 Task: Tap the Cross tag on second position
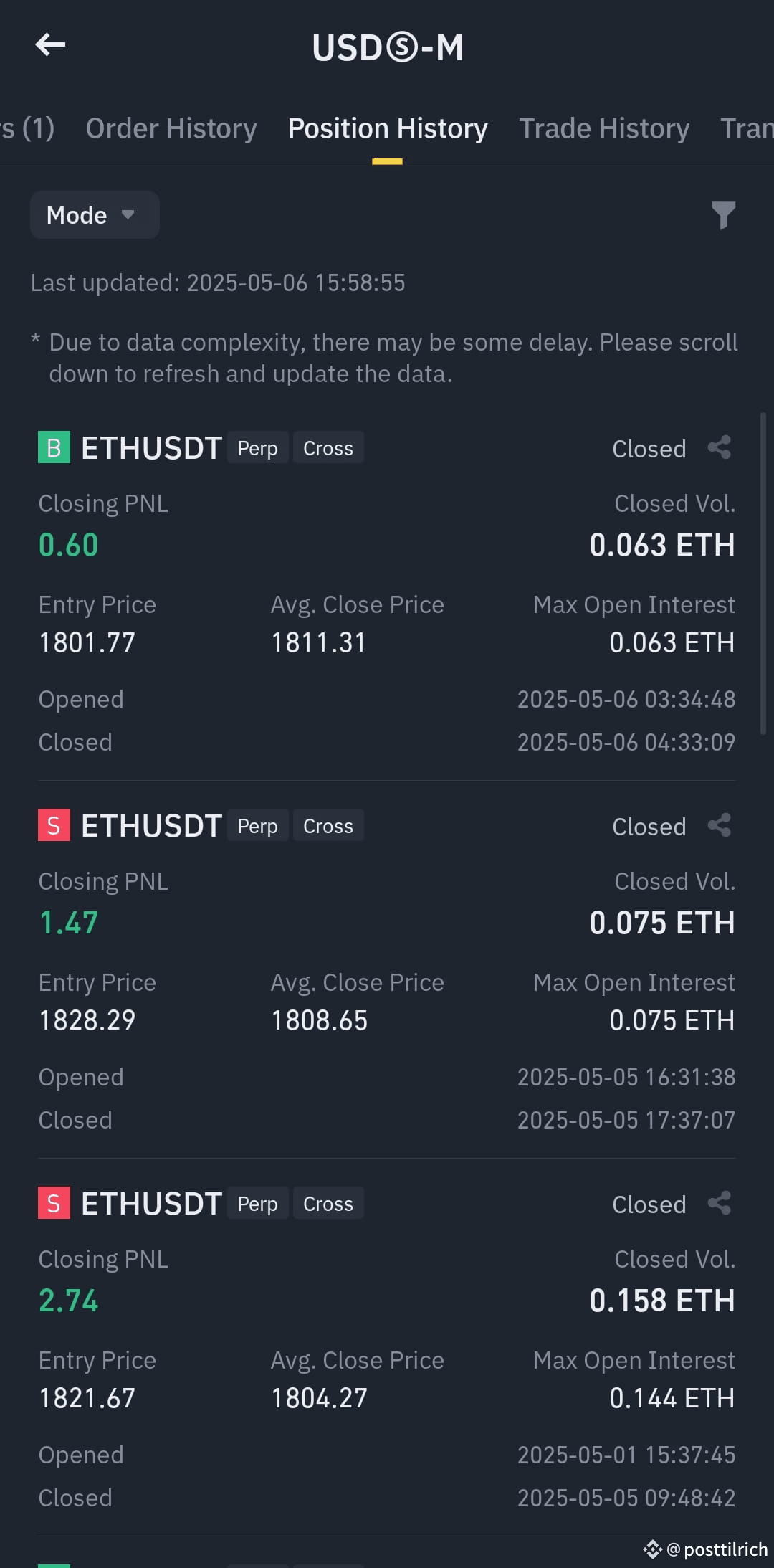pos(328,826)
